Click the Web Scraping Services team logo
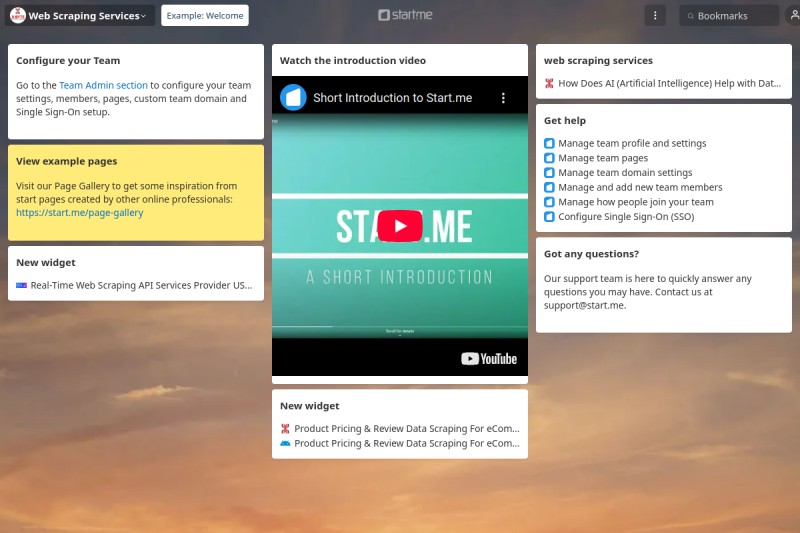The height and width of the screenshot is (533, 800). [x=18, y=15]
